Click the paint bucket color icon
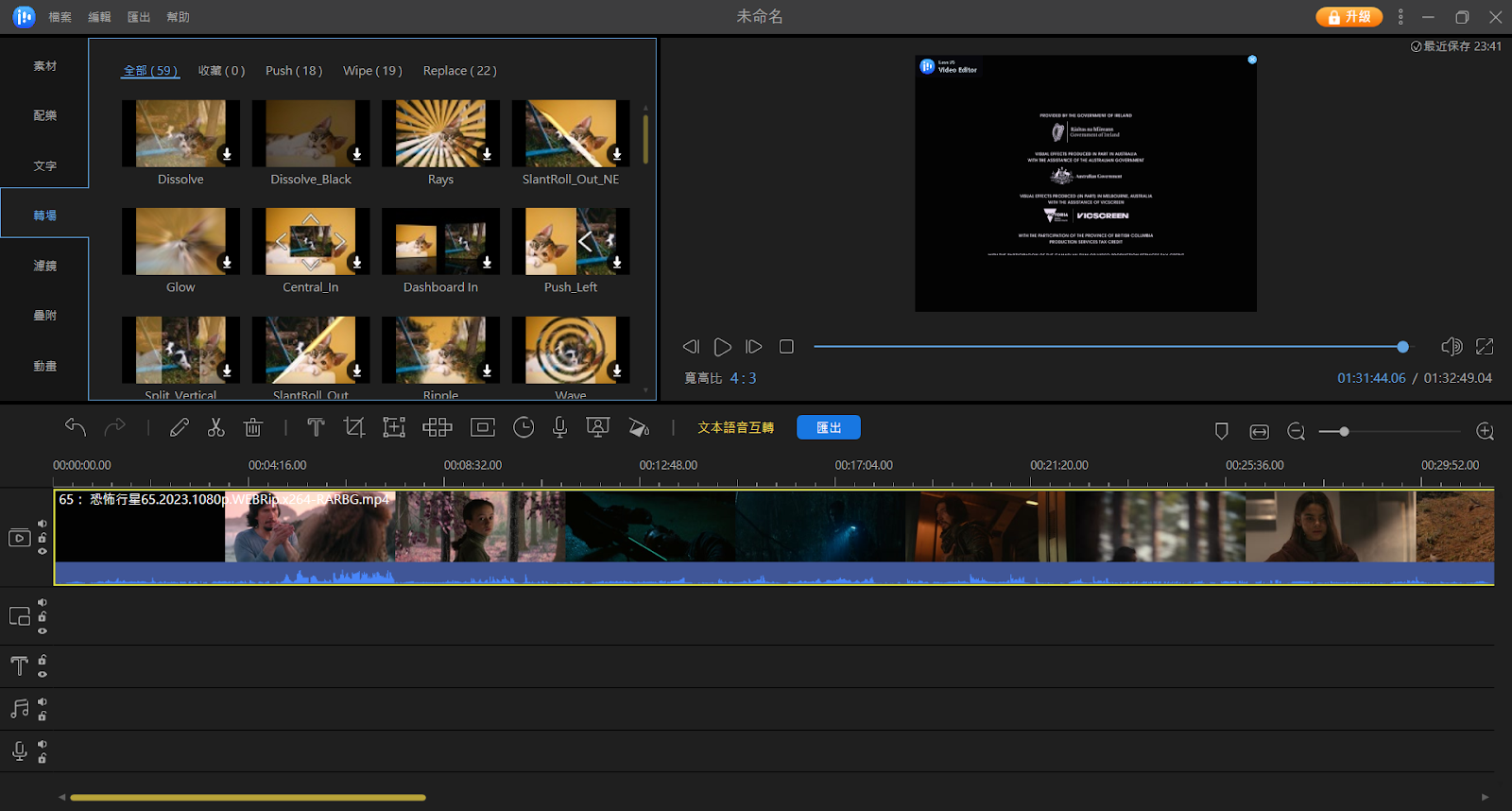1512x811 pixels. coord(639,427)
